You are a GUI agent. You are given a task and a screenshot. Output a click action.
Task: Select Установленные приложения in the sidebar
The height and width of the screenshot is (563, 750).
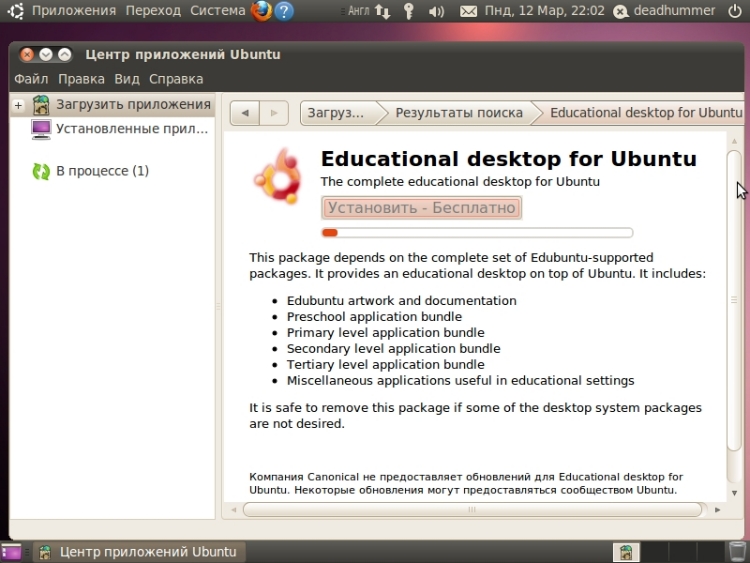[131, 128]
